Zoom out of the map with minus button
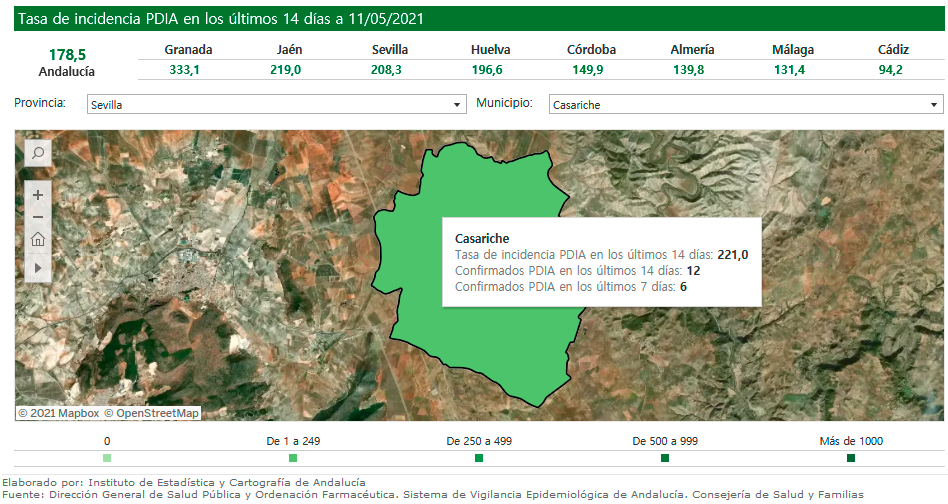This screenshot has height=504, width=948. [37, 217]
